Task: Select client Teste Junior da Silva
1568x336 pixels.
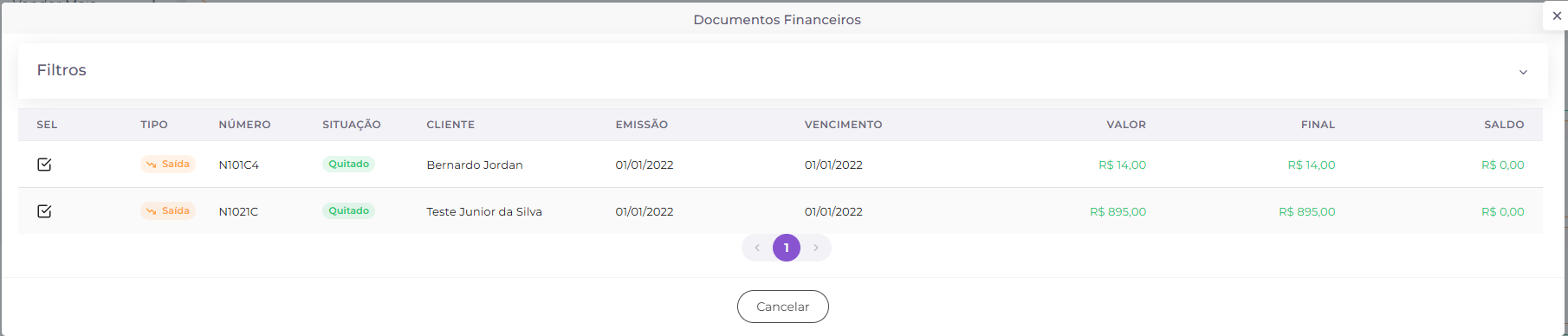Action: point(484,212)
